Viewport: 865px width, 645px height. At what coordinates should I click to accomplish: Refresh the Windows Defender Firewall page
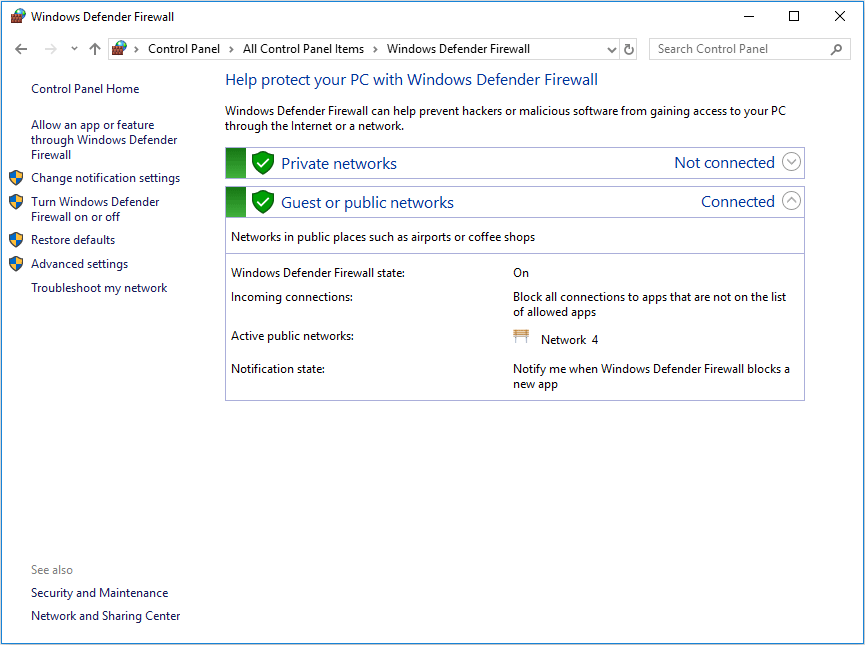[628, 50]
